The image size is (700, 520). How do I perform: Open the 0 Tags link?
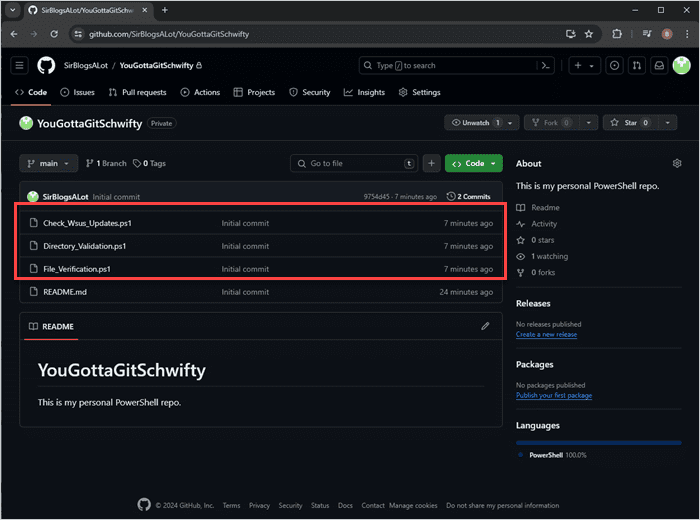coord(150,163)
